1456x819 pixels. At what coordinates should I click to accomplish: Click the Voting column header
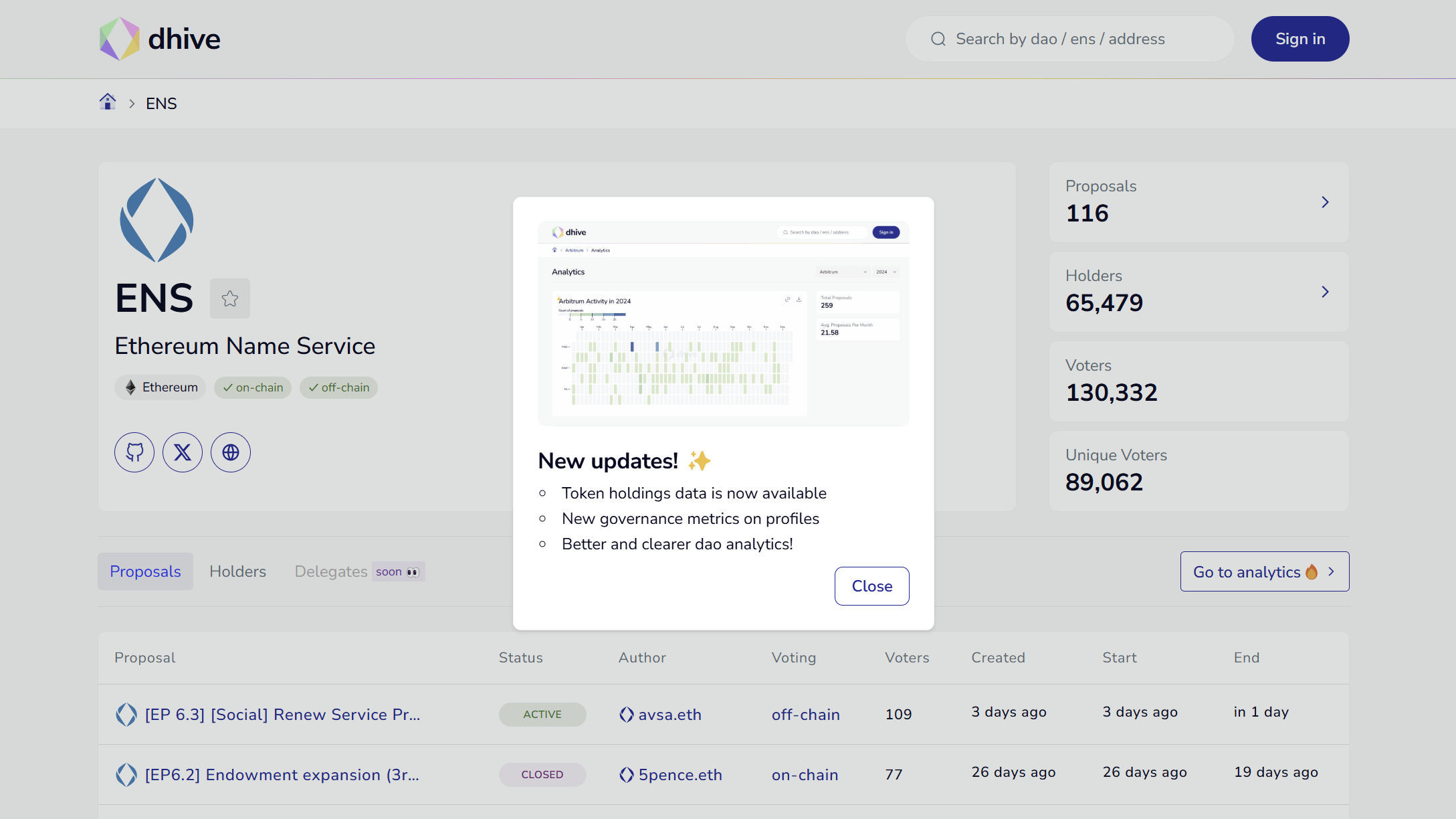[794, 658]
